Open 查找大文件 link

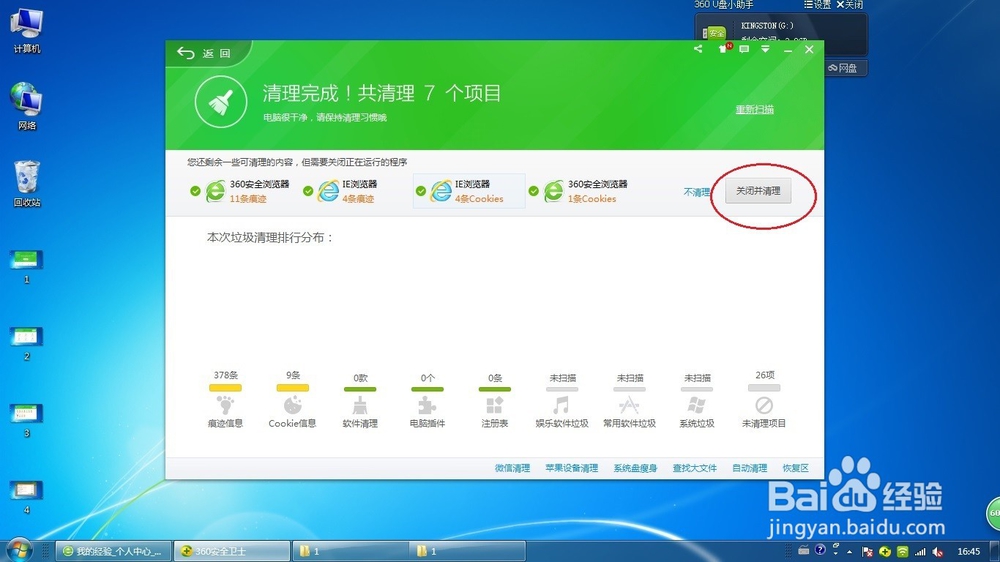point(695,468)
